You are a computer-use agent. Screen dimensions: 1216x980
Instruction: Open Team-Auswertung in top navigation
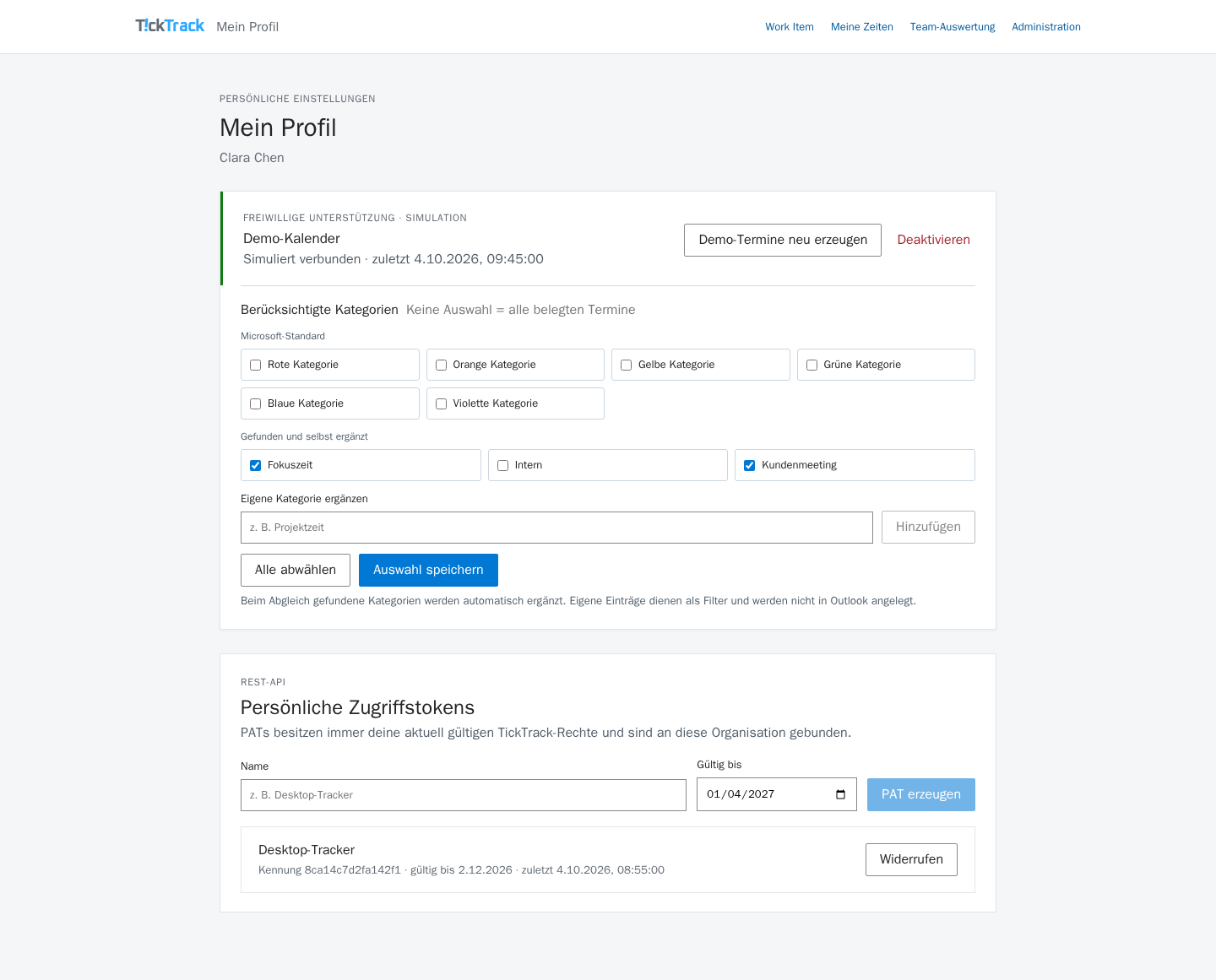tap(953, 27)
